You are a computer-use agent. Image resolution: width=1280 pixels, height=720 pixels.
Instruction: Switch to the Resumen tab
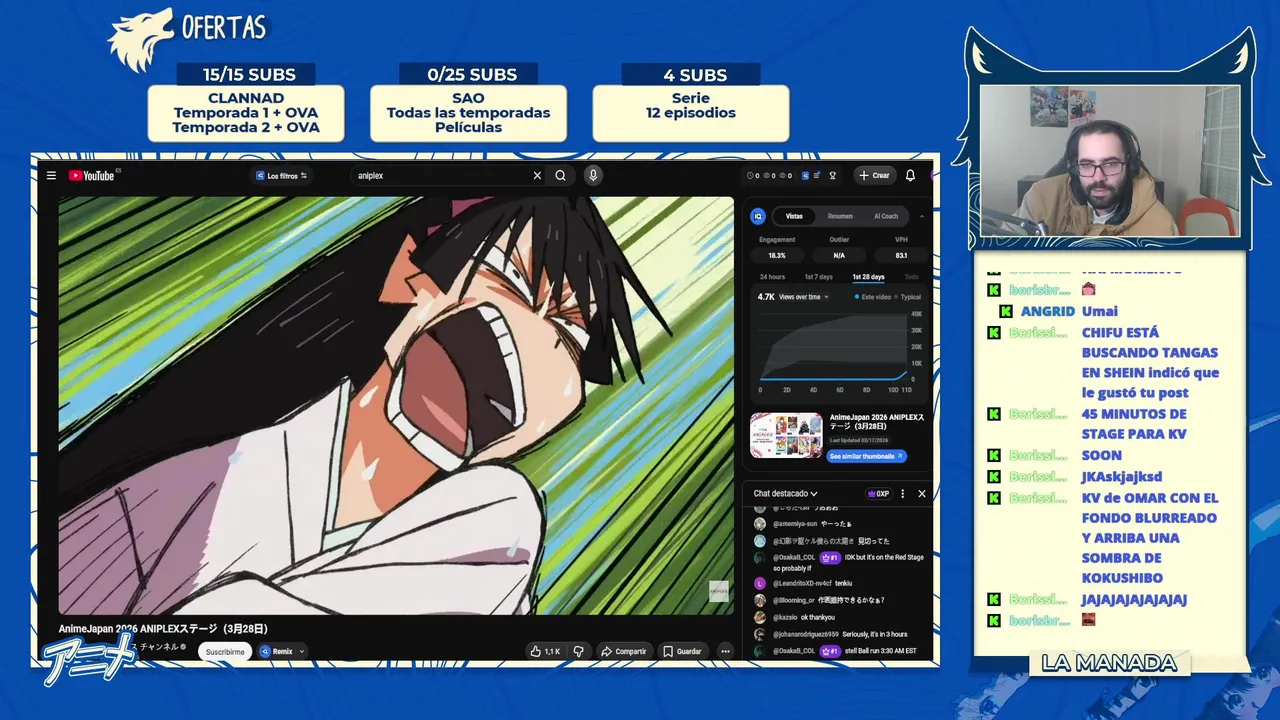840,216
